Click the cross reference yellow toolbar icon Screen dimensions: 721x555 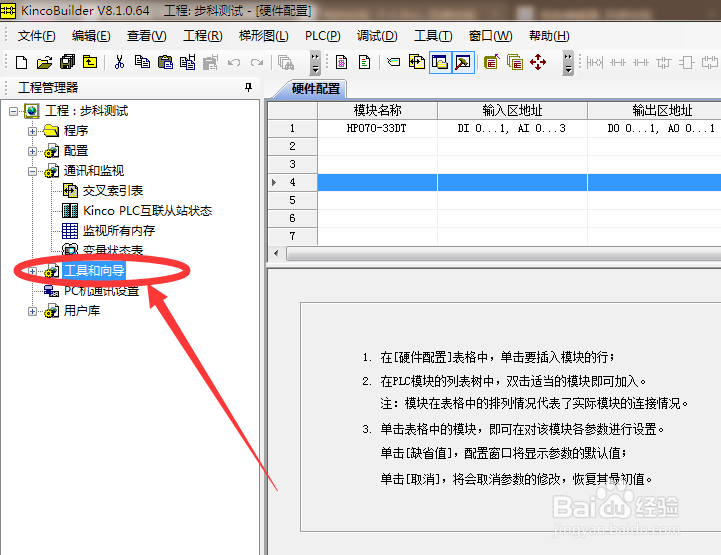click(417, 62)
